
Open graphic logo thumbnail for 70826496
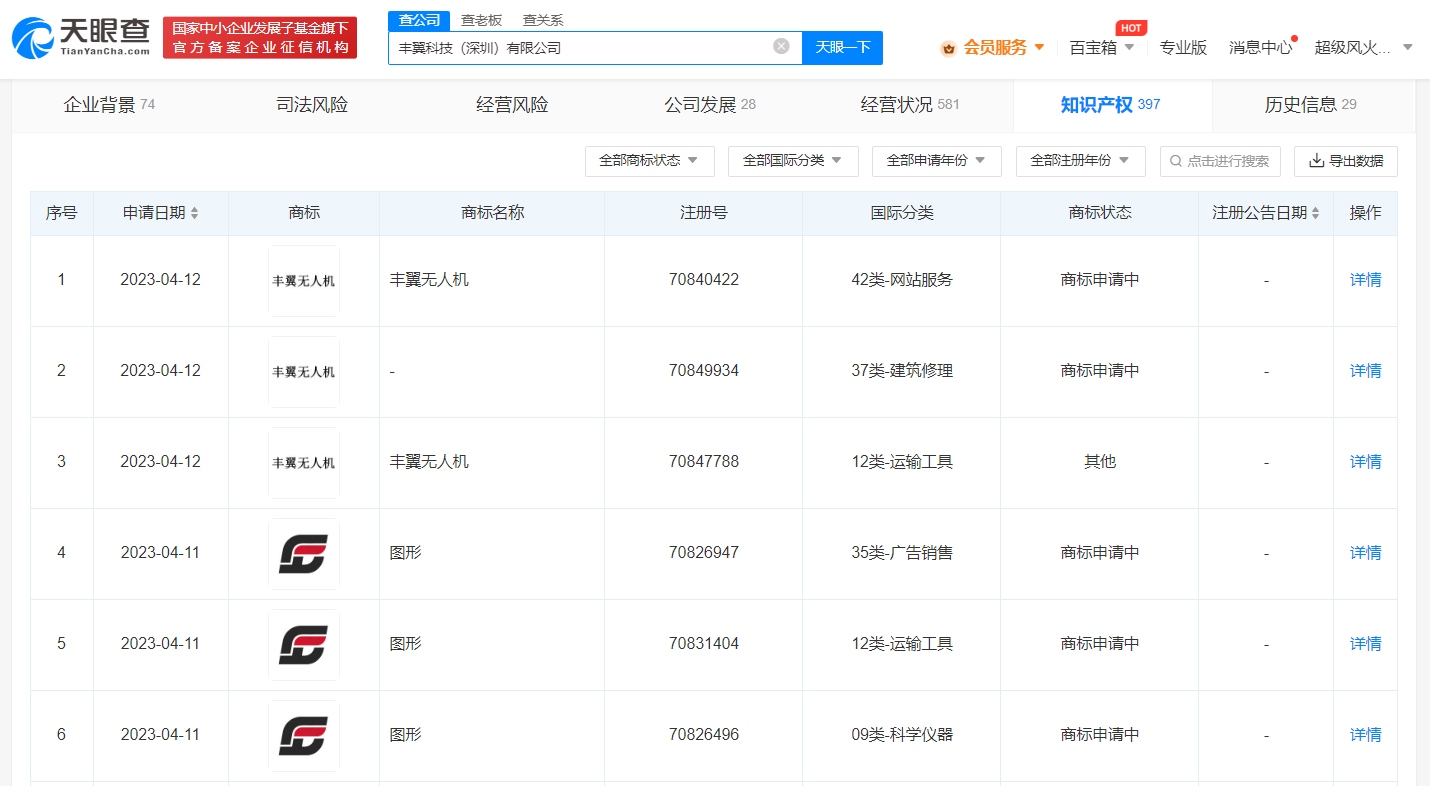pos(304,736)
